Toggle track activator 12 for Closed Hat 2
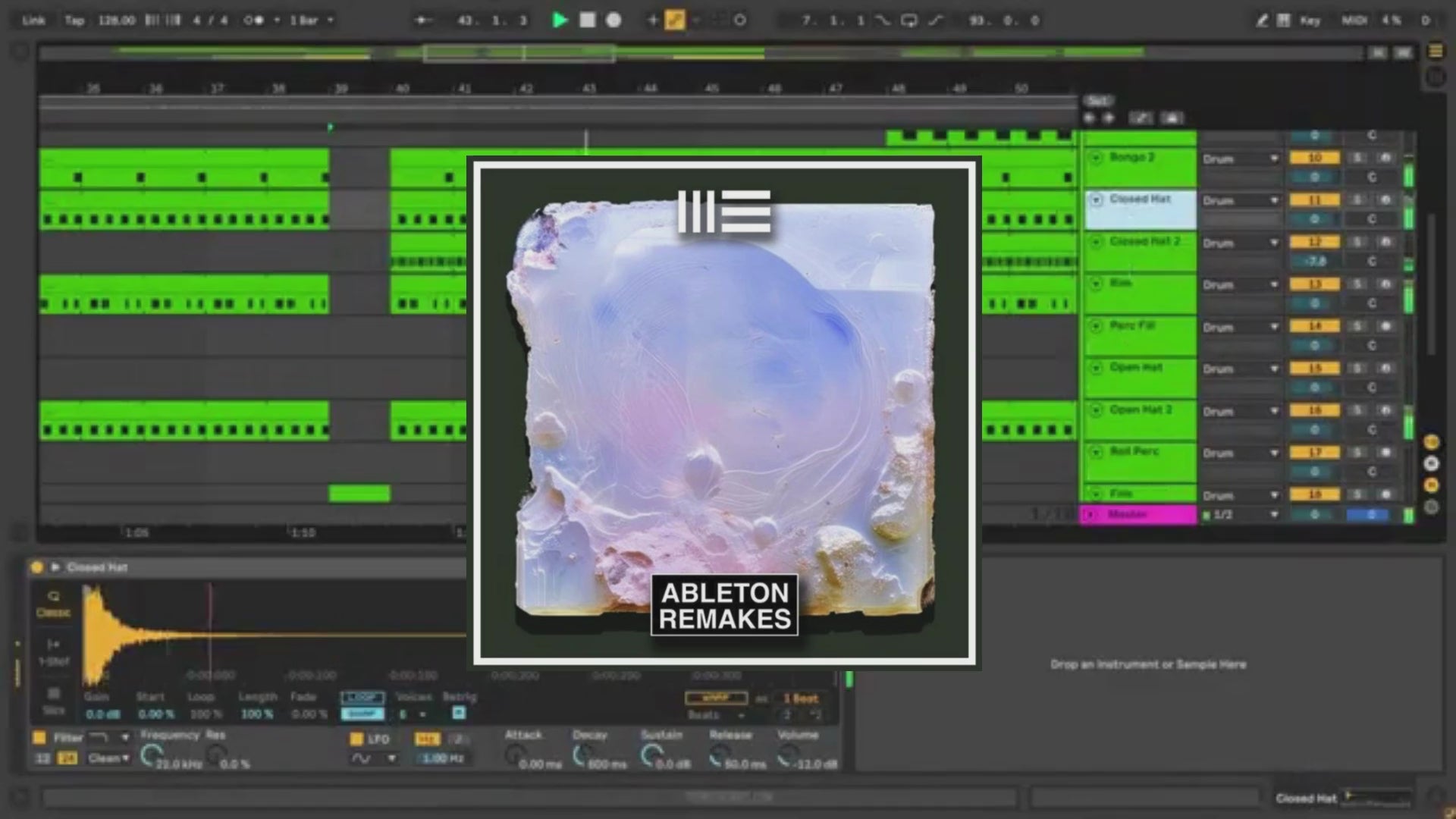Image resolution: width=1456 pixels, height=819 pixels. click(1315, 243)
